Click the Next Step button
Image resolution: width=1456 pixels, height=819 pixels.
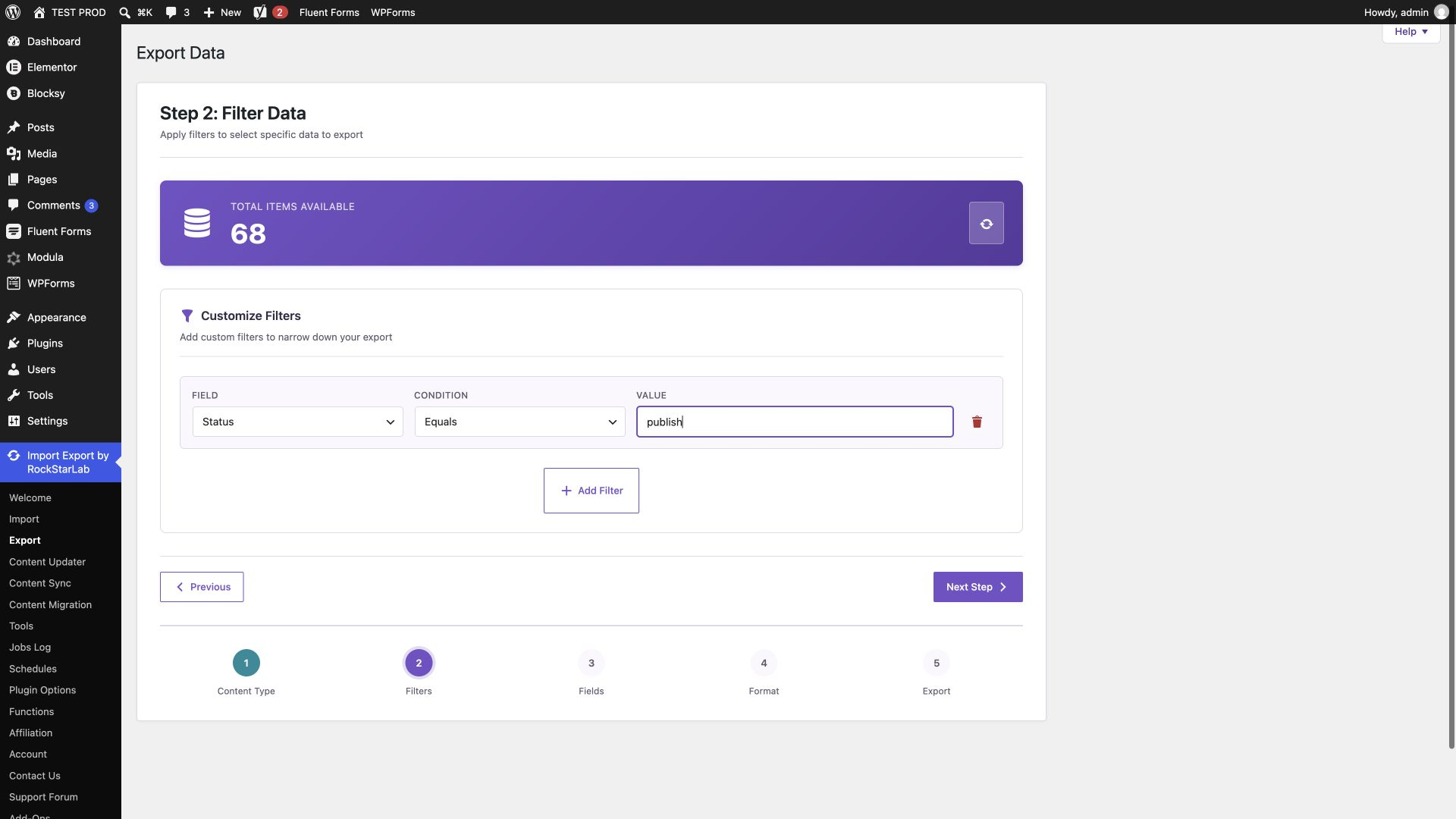click(x=977, y=587)
